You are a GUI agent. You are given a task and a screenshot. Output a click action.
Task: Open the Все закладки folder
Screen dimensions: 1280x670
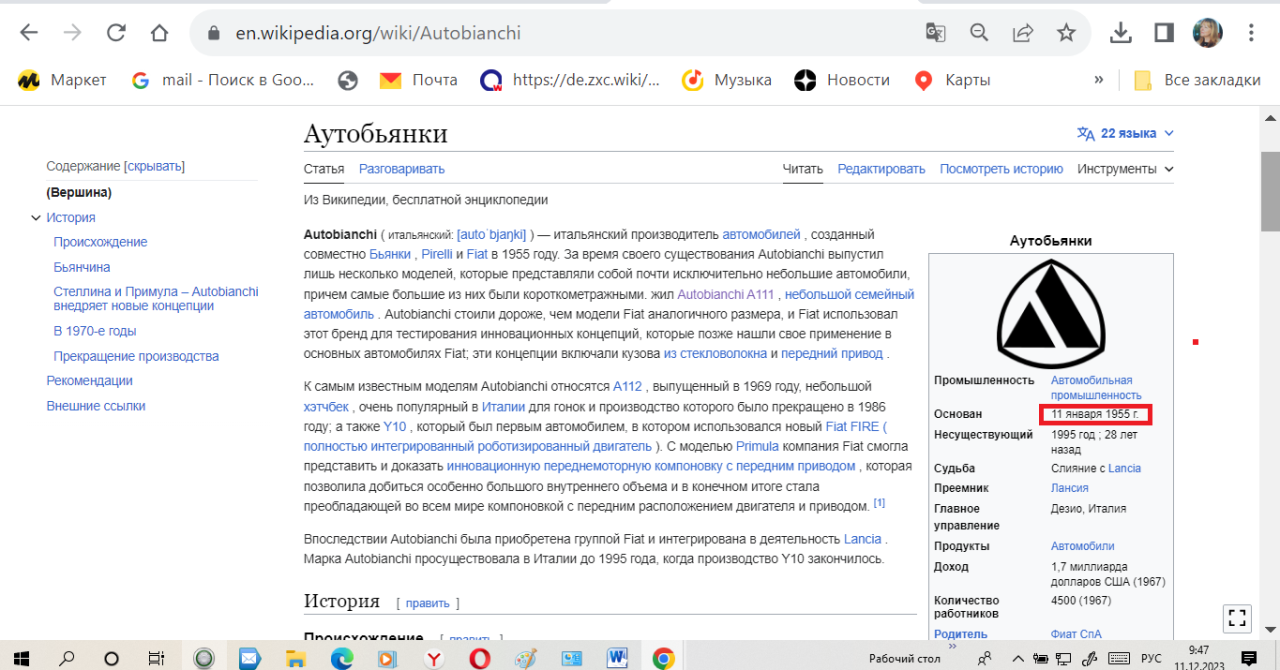pyautogui.click(x=1197, y=80)
